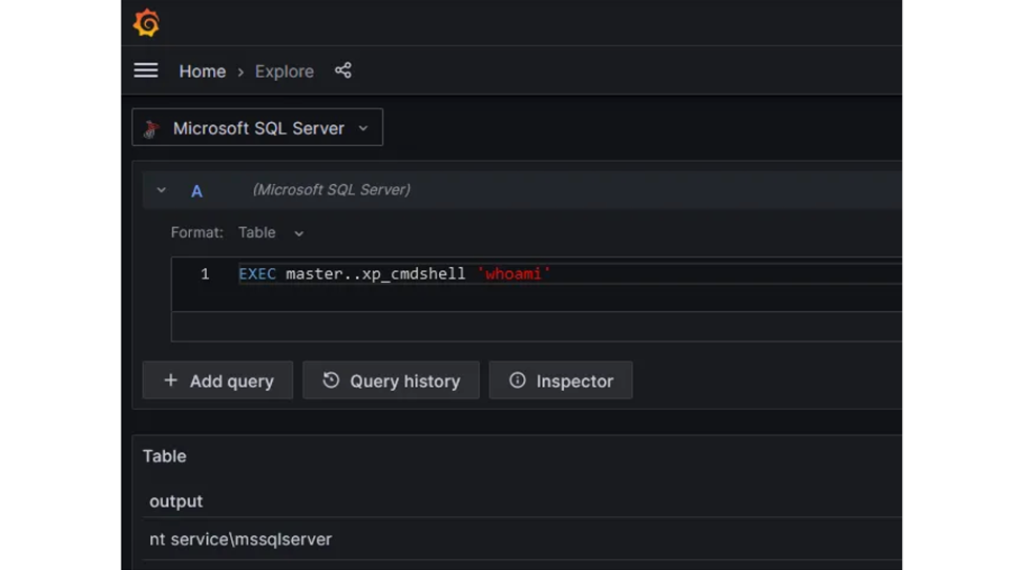1024x570 pixels.
Task: Open the hamburger navigation menu
Action: click(146, 71)
